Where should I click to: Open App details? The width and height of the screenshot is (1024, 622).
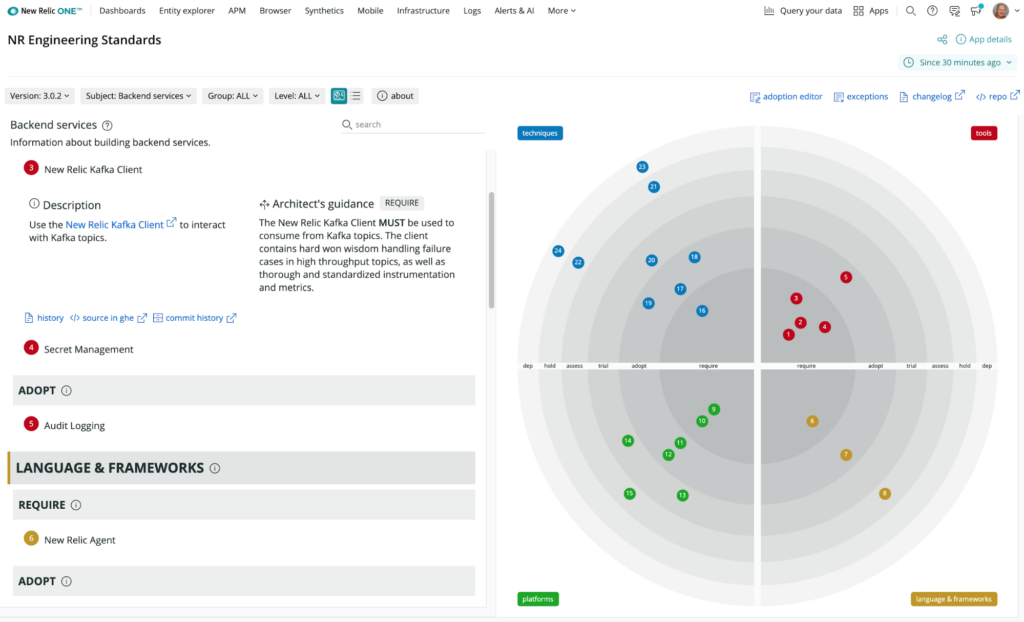click(984, 39)
